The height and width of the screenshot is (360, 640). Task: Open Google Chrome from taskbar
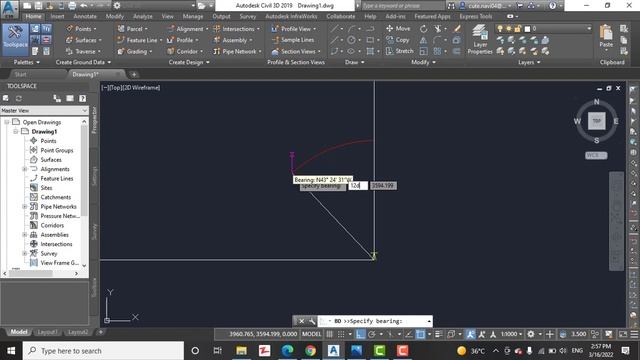(x=311, y=351)
